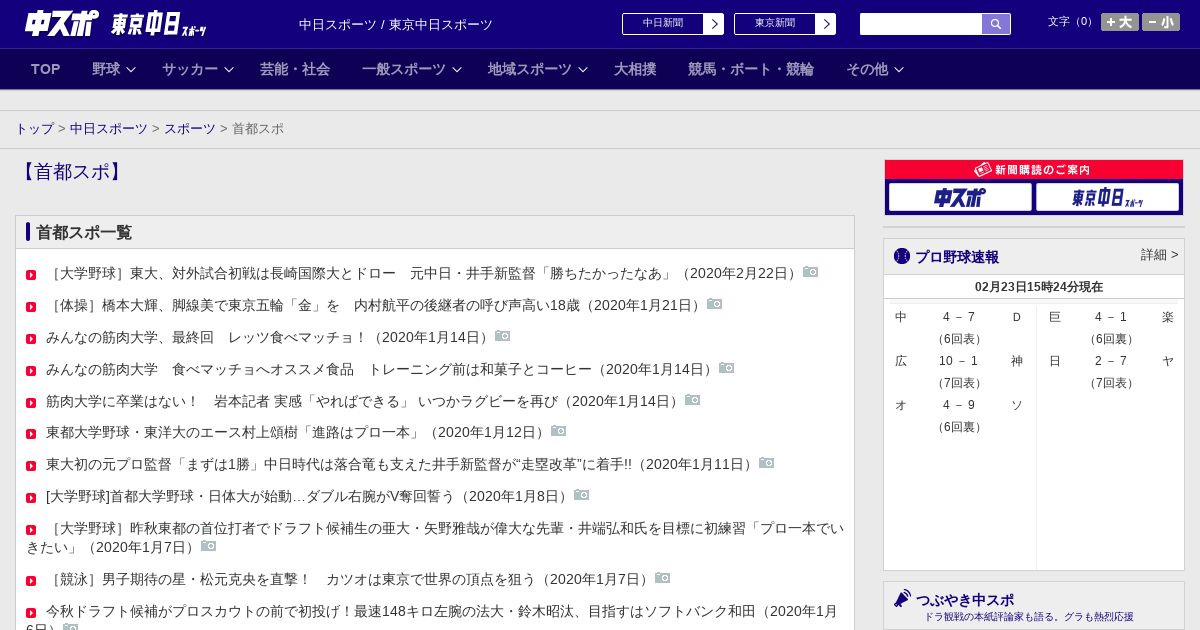Click photo icon beside 矢野雅哉 article
The width and height of the screenshot is (1200, 630).
(209, 546)
